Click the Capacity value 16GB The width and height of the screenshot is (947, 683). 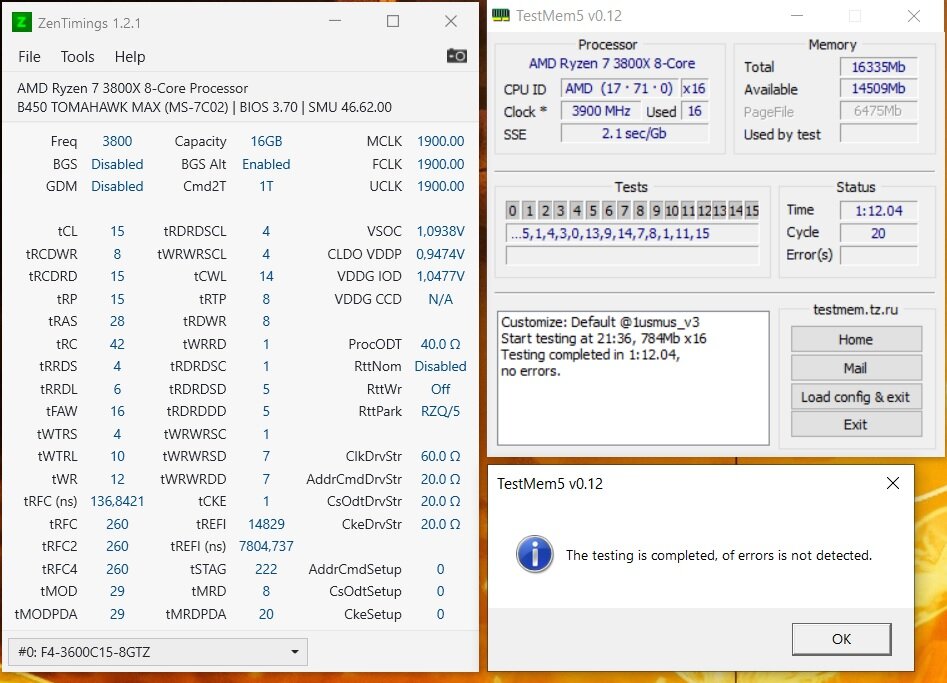(266, 141)
